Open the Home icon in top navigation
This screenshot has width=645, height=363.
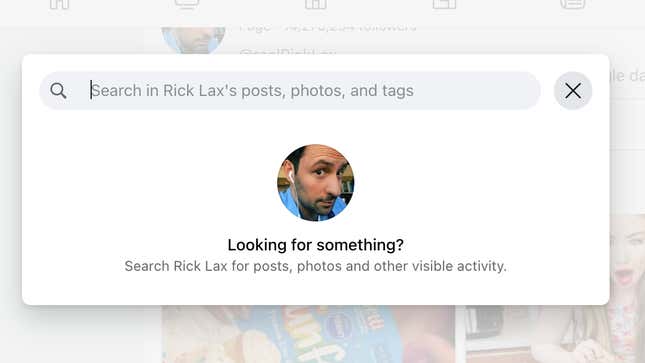tap(59, 4)
